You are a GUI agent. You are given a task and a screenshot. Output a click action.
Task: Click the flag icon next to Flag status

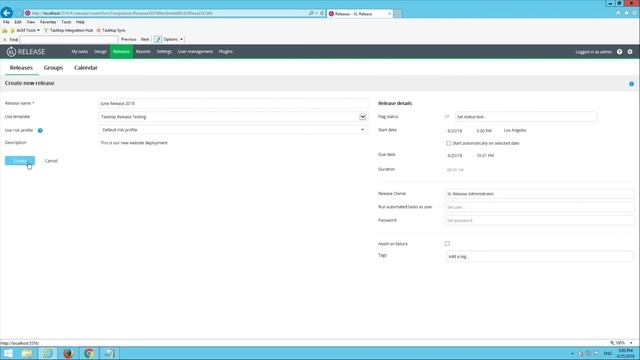447,117
